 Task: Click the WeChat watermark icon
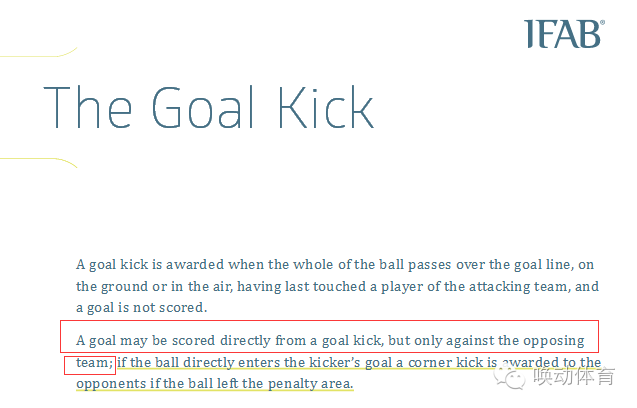[509, 378]
